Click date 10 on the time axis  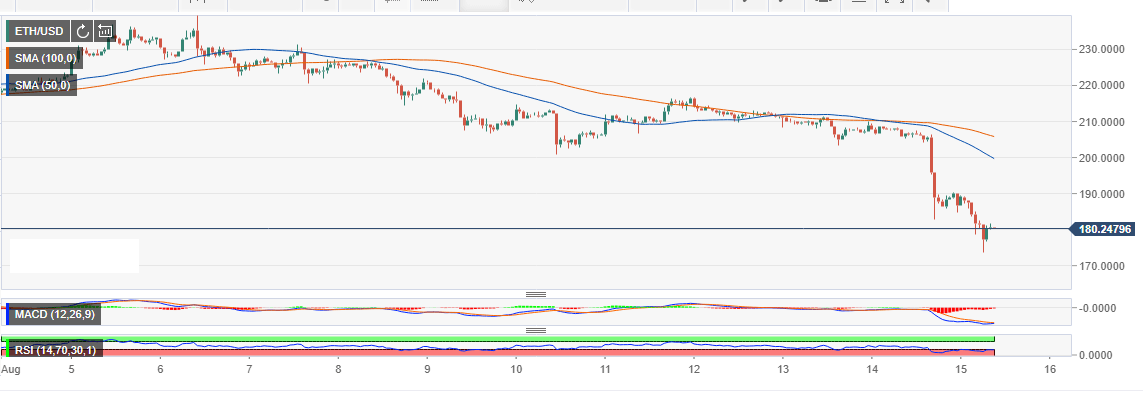[516, 368]
